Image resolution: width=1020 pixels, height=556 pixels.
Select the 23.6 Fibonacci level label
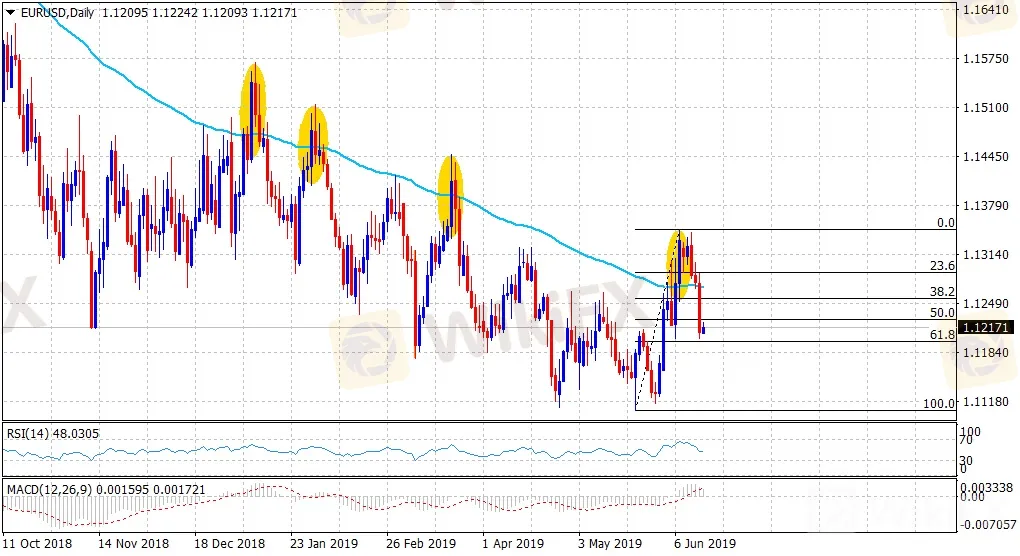[x=942, y=266]
